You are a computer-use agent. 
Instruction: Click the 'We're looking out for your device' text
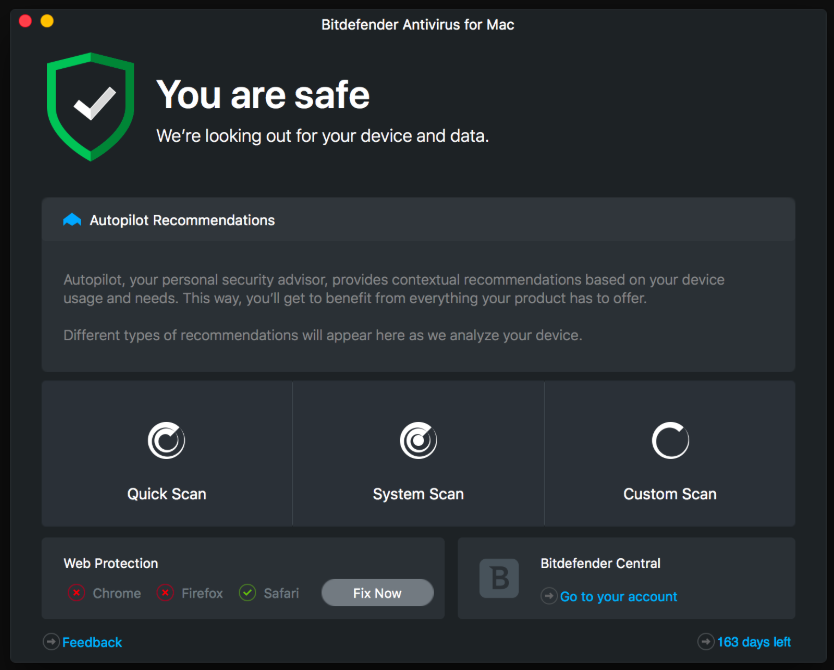(322, 136)
